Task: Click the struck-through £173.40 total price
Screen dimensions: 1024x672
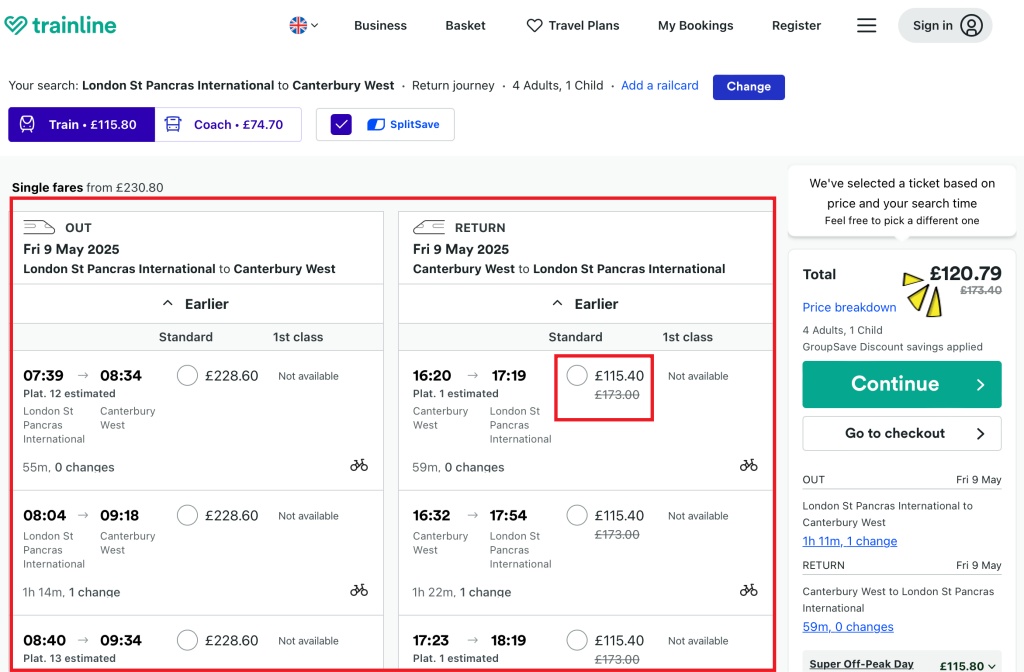Action: tap(980, 290)
